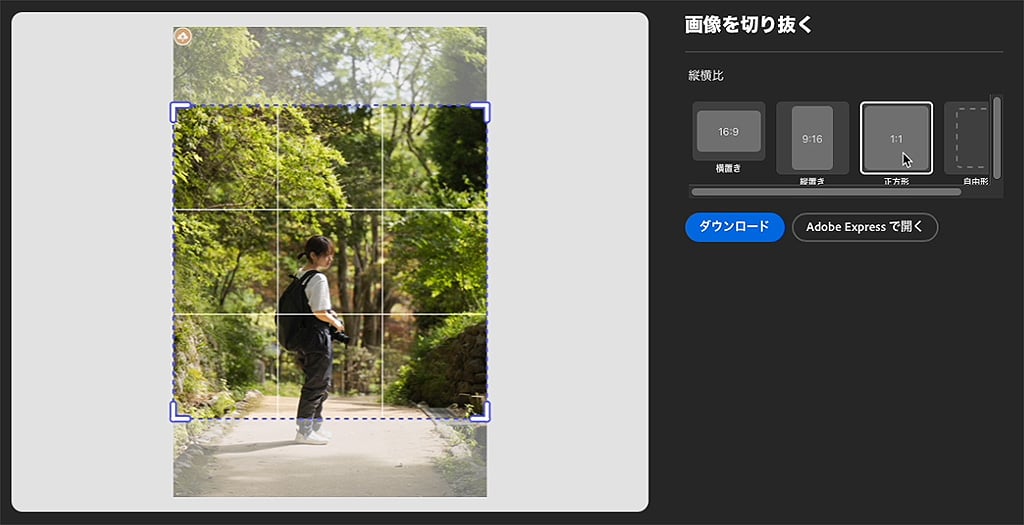This screenshot has width=1024, height=525.
Task: Click the blue ダウンロード button
Action: (735, 227)
